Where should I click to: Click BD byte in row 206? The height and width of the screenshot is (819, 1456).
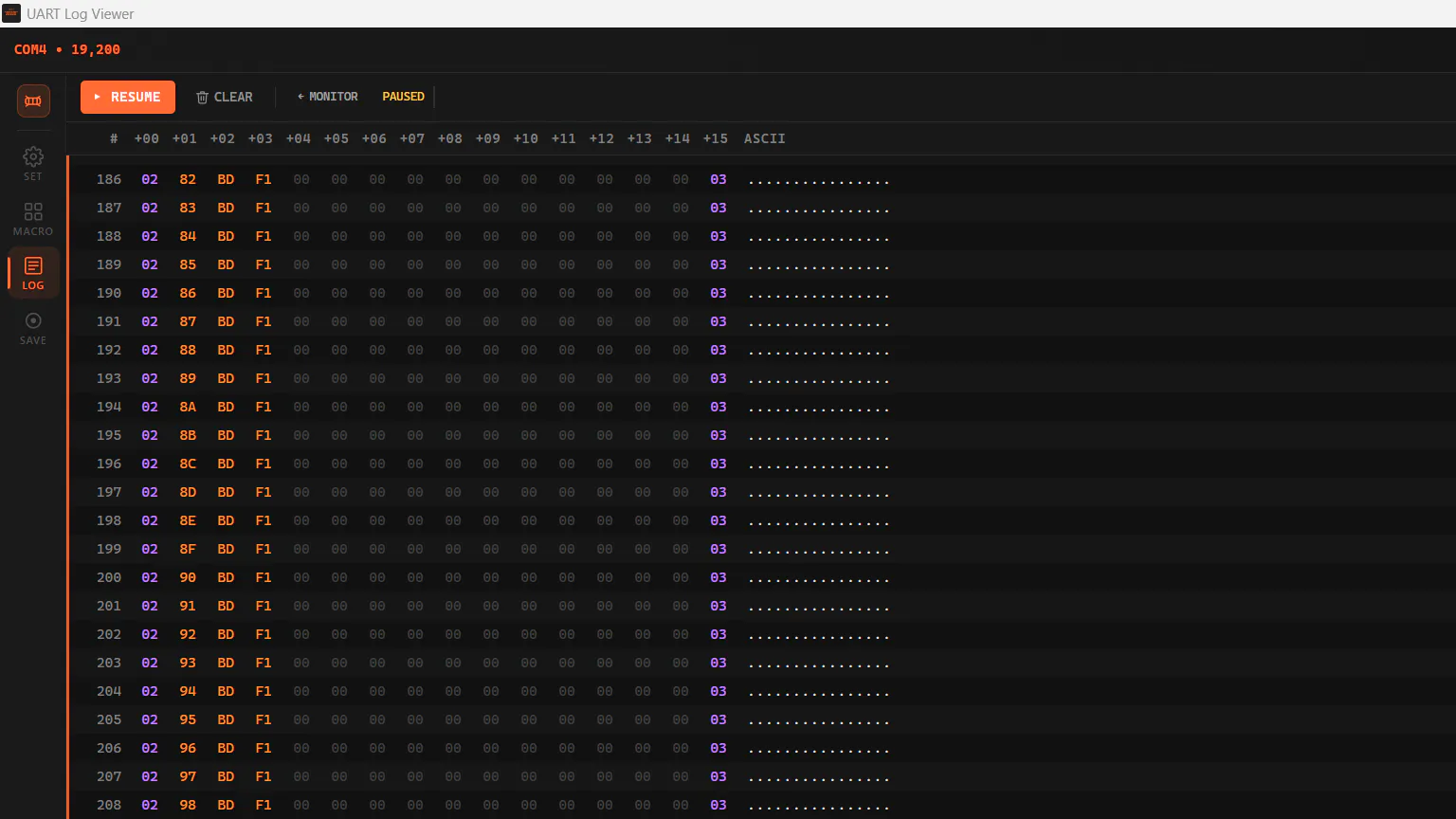(226, 748)
